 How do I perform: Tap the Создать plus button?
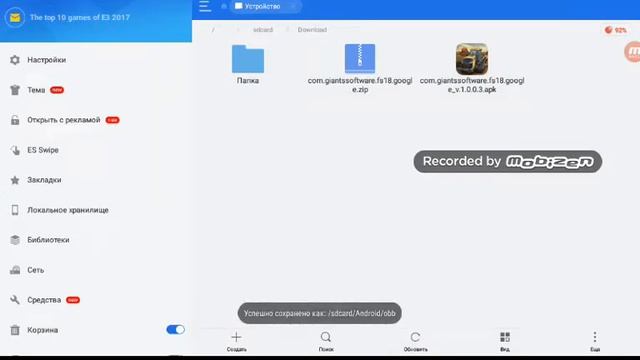pyautogui.click(x=236, y=341)
